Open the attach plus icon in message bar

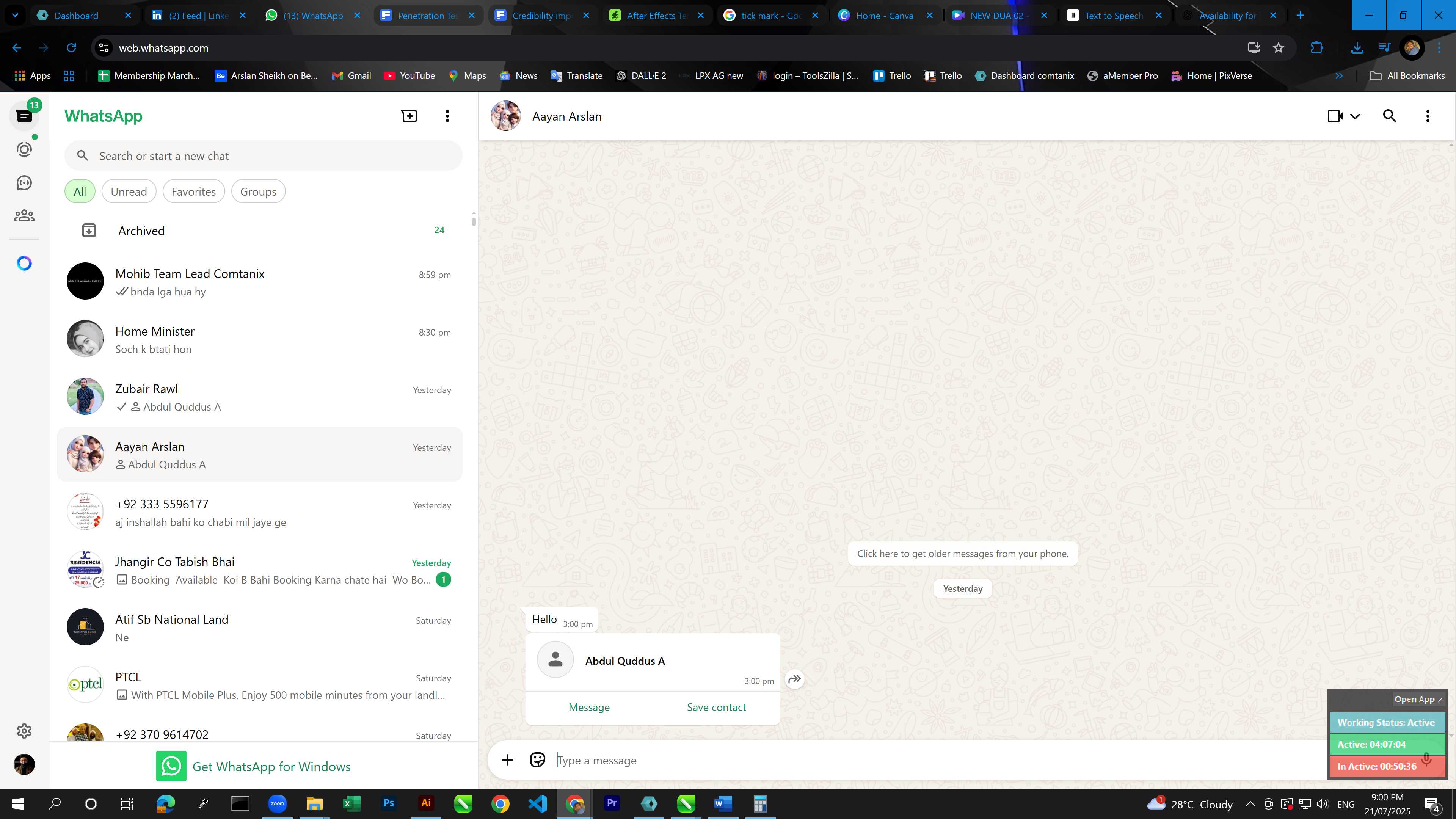(x=507, y=760)
